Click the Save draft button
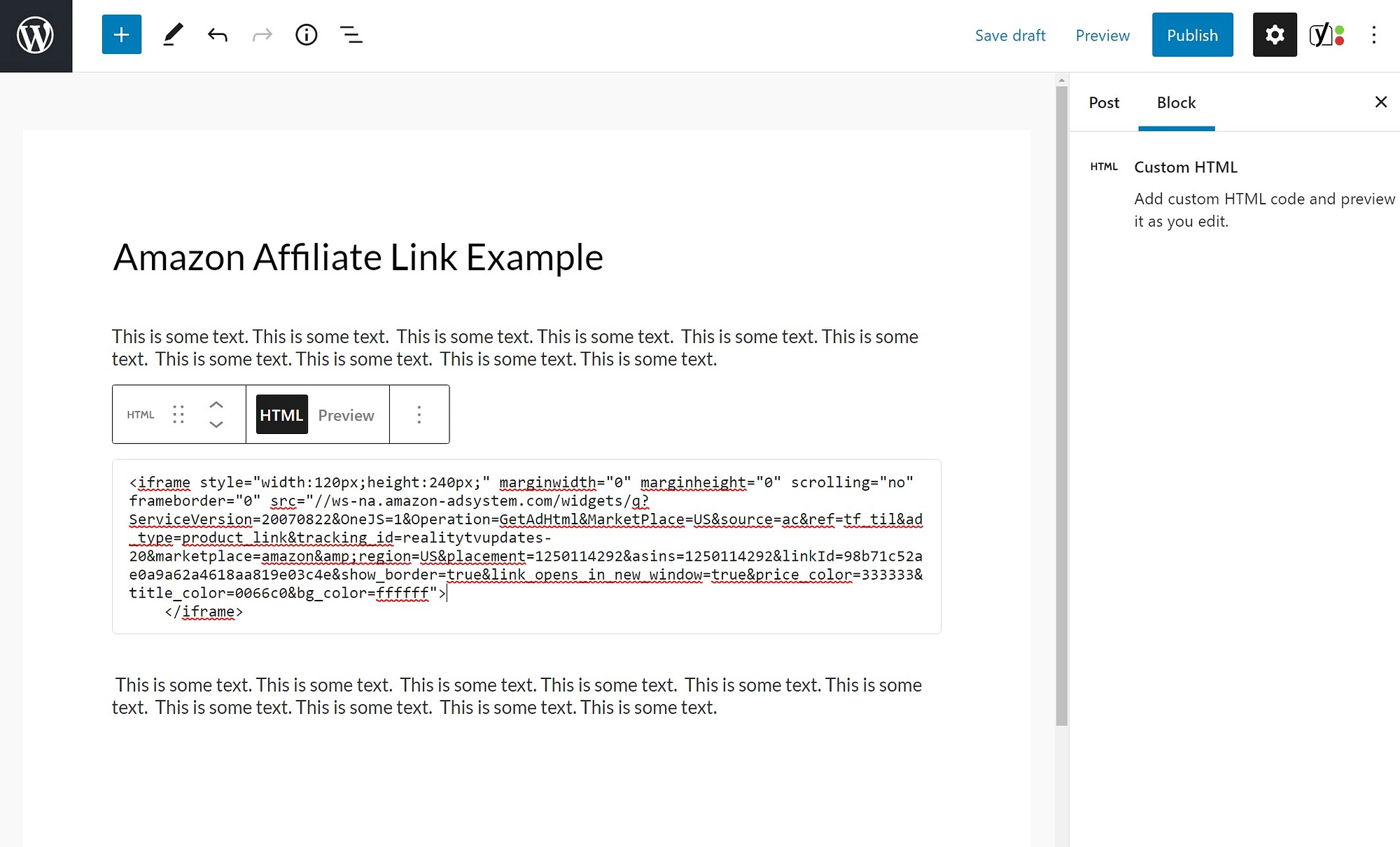The width and height of the screenshot is (1400, 847). tap(1009, 35)
